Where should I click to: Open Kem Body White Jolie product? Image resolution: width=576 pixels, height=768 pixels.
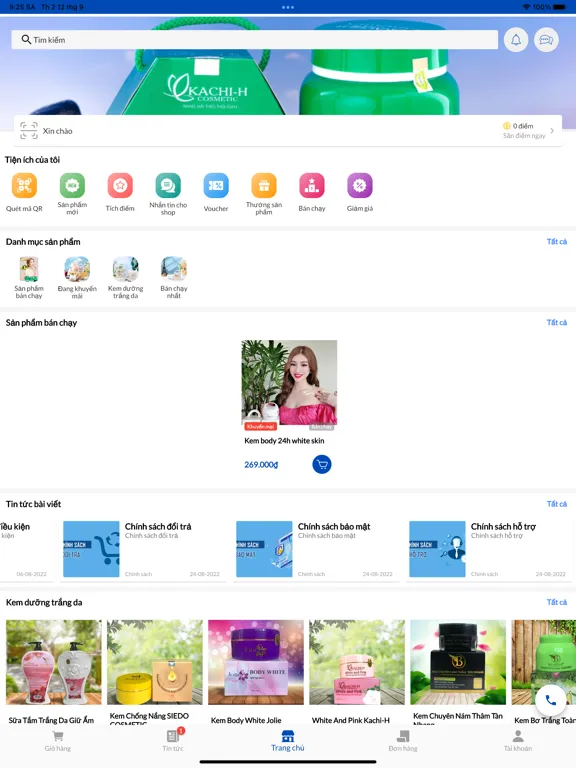click(256, 672)
